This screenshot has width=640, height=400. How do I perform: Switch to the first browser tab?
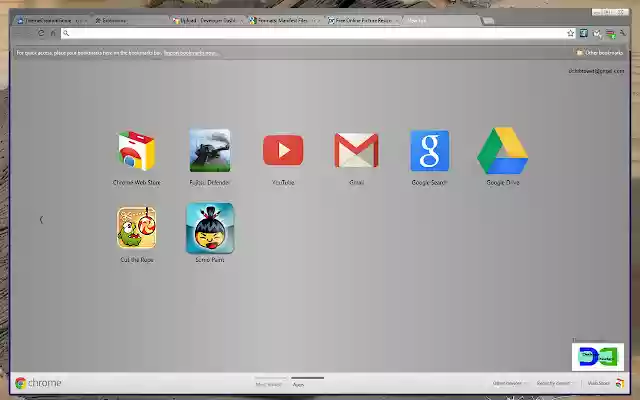[51, 20]
